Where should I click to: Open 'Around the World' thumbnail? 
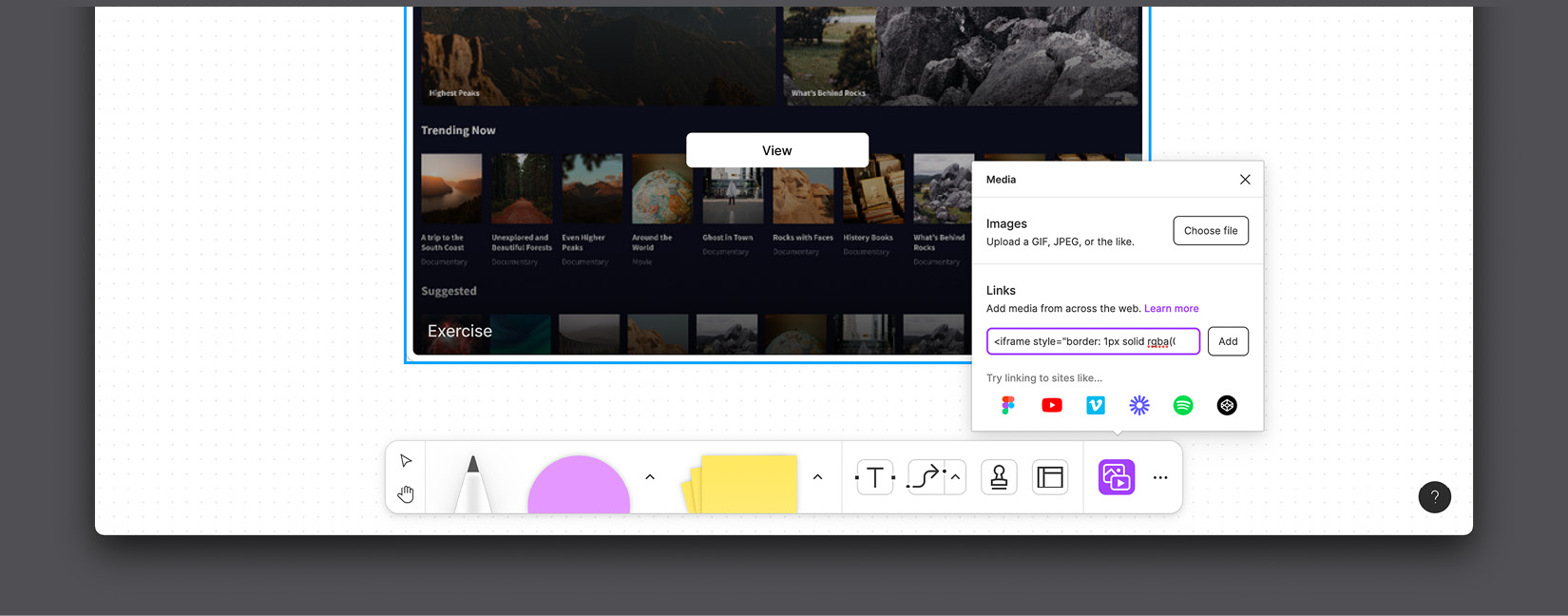pyautogui.click(x=662, y=189)
